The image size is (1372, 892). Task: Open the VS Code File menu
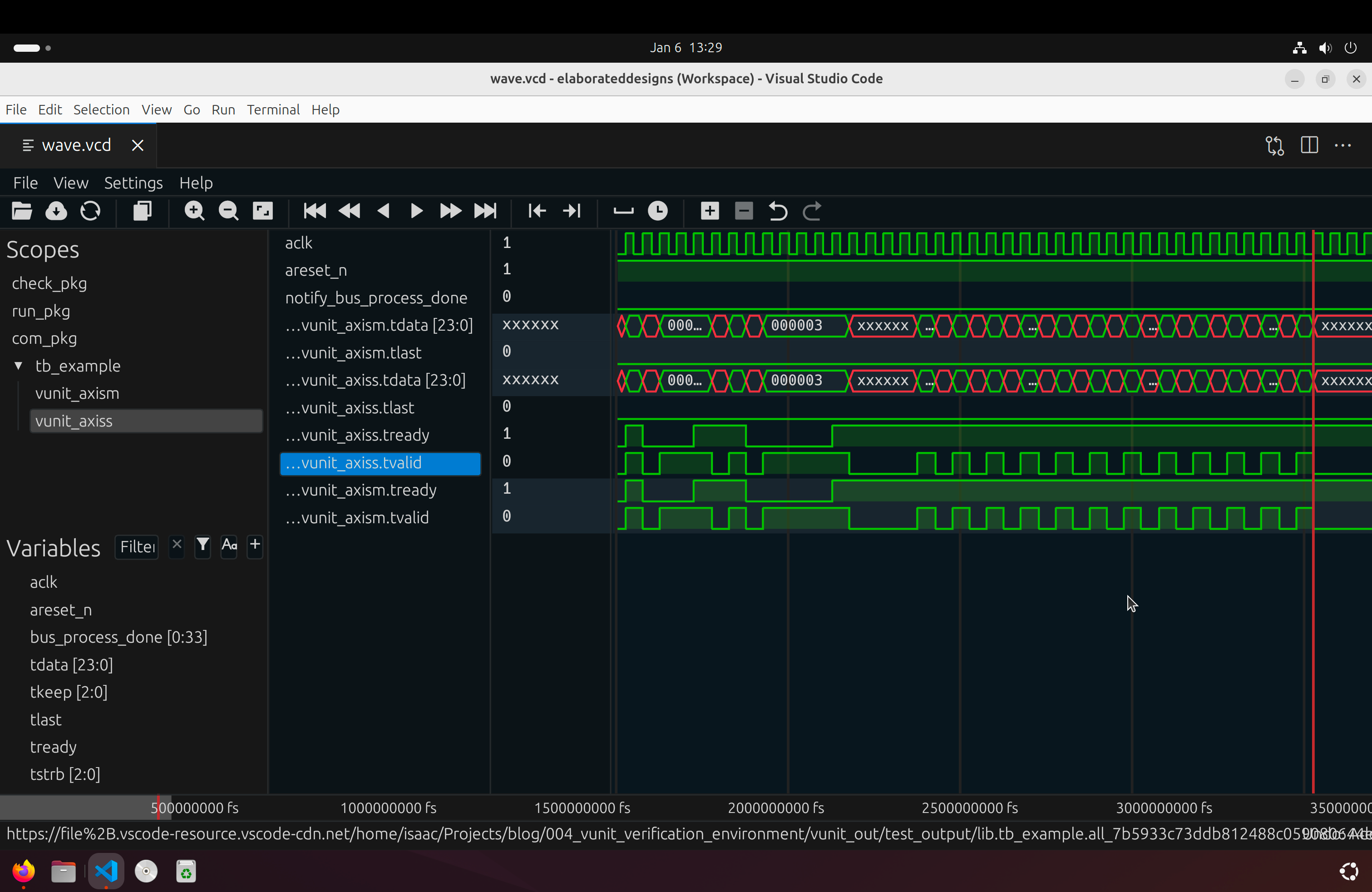coord(16,109)
